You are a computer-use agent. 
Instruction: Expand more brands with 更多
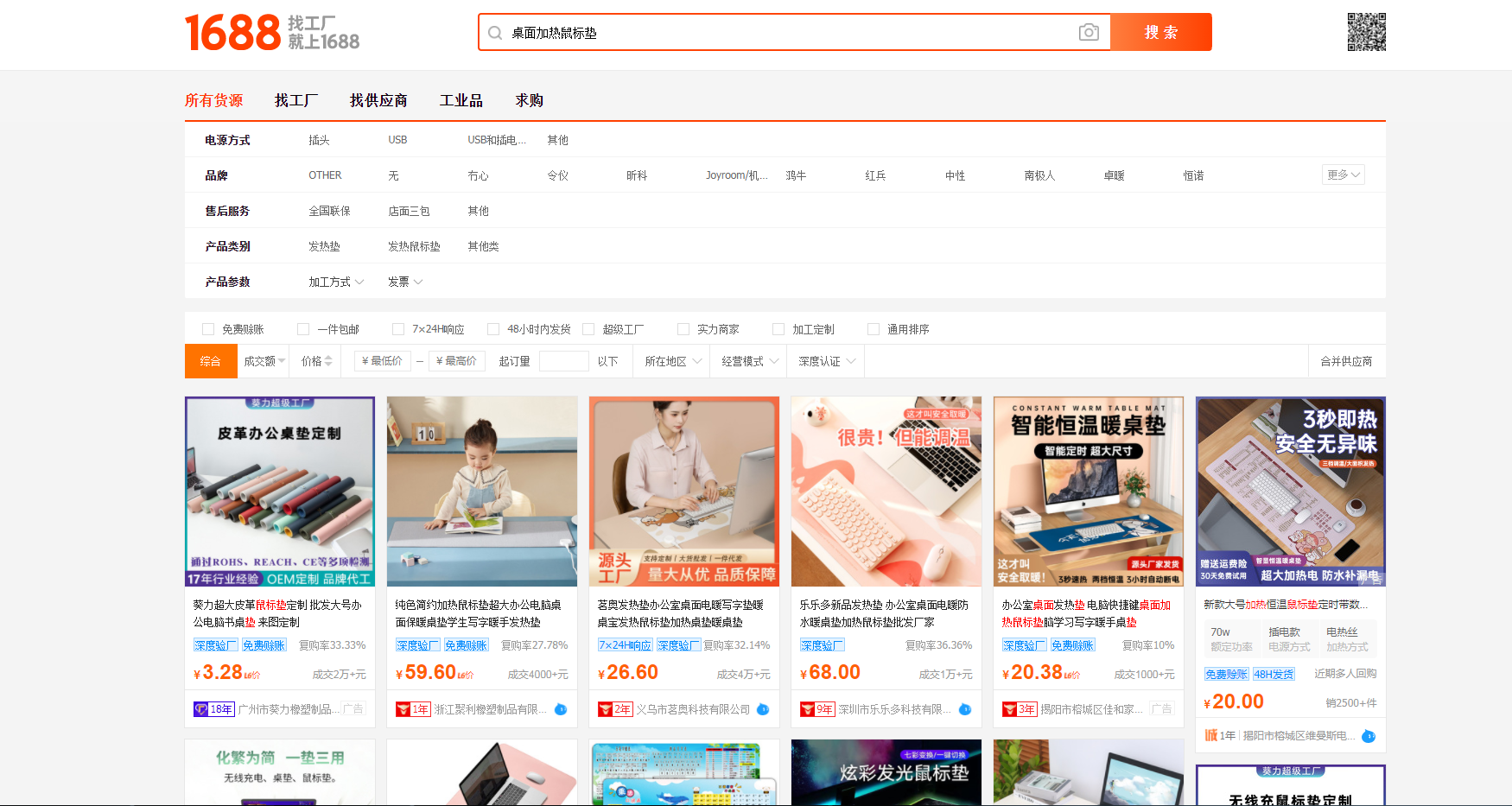(1343, 175)
